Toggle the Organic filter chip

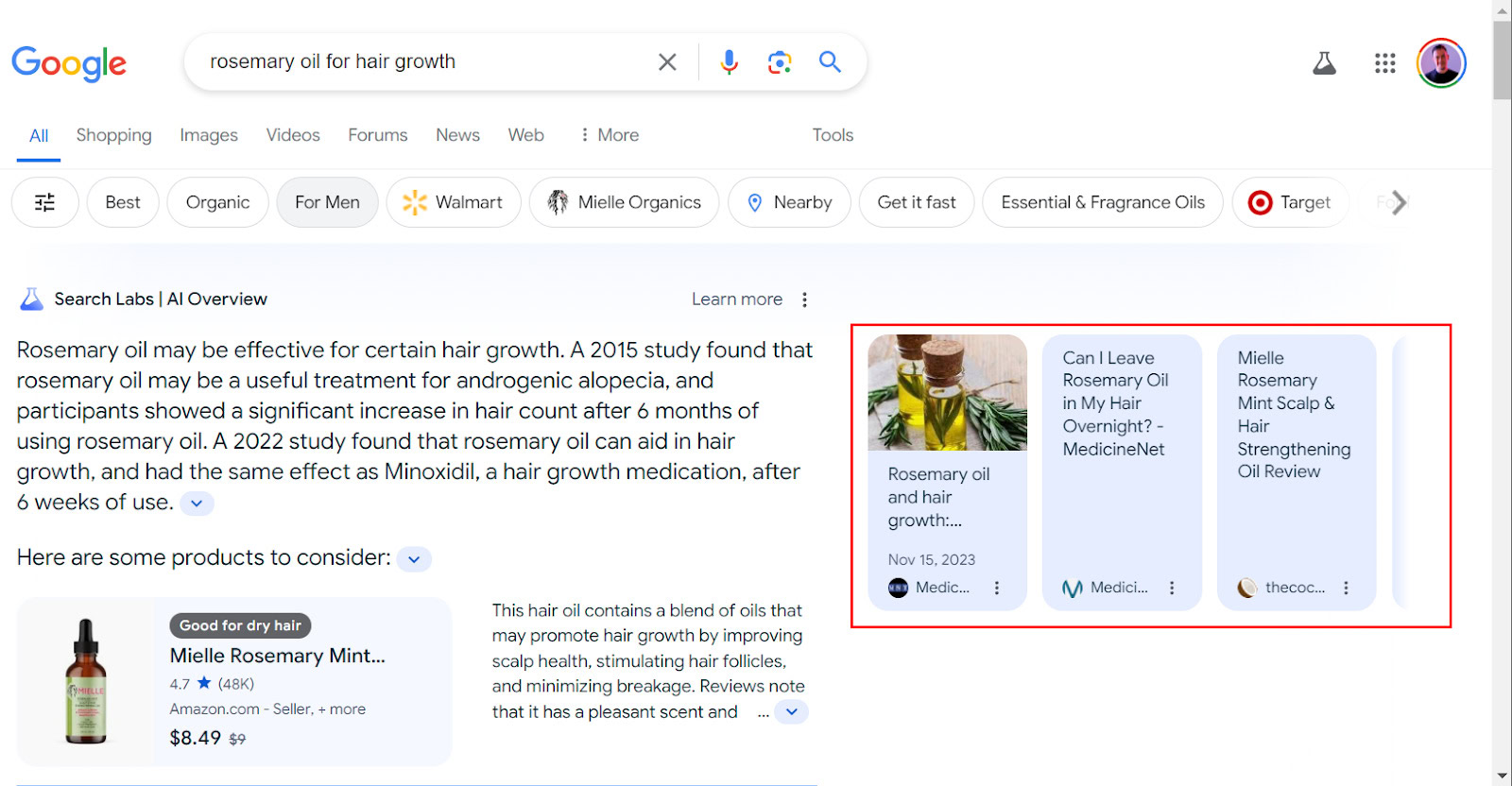217,202
